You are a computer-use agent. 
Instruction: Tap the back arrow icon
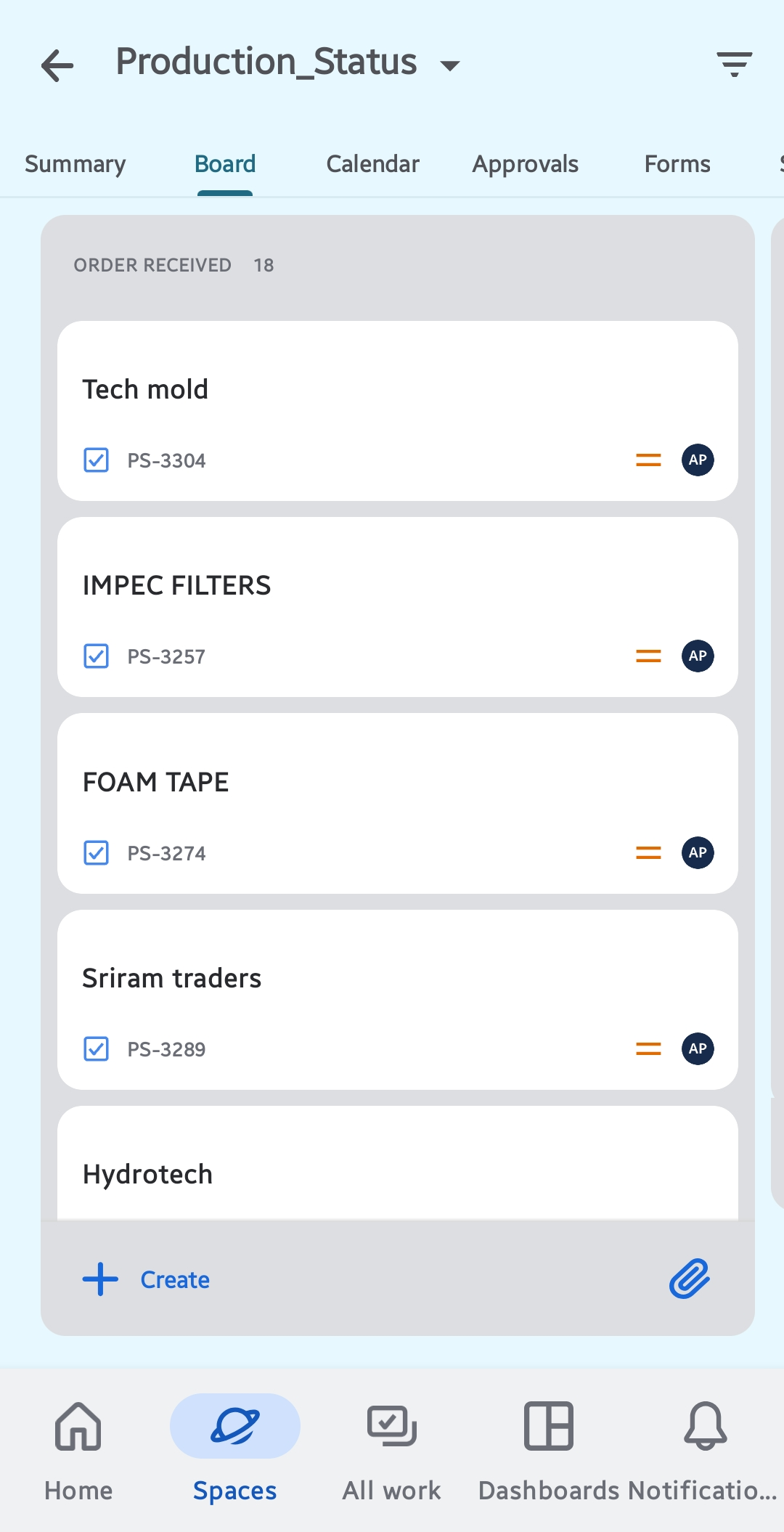coord(57,65)
